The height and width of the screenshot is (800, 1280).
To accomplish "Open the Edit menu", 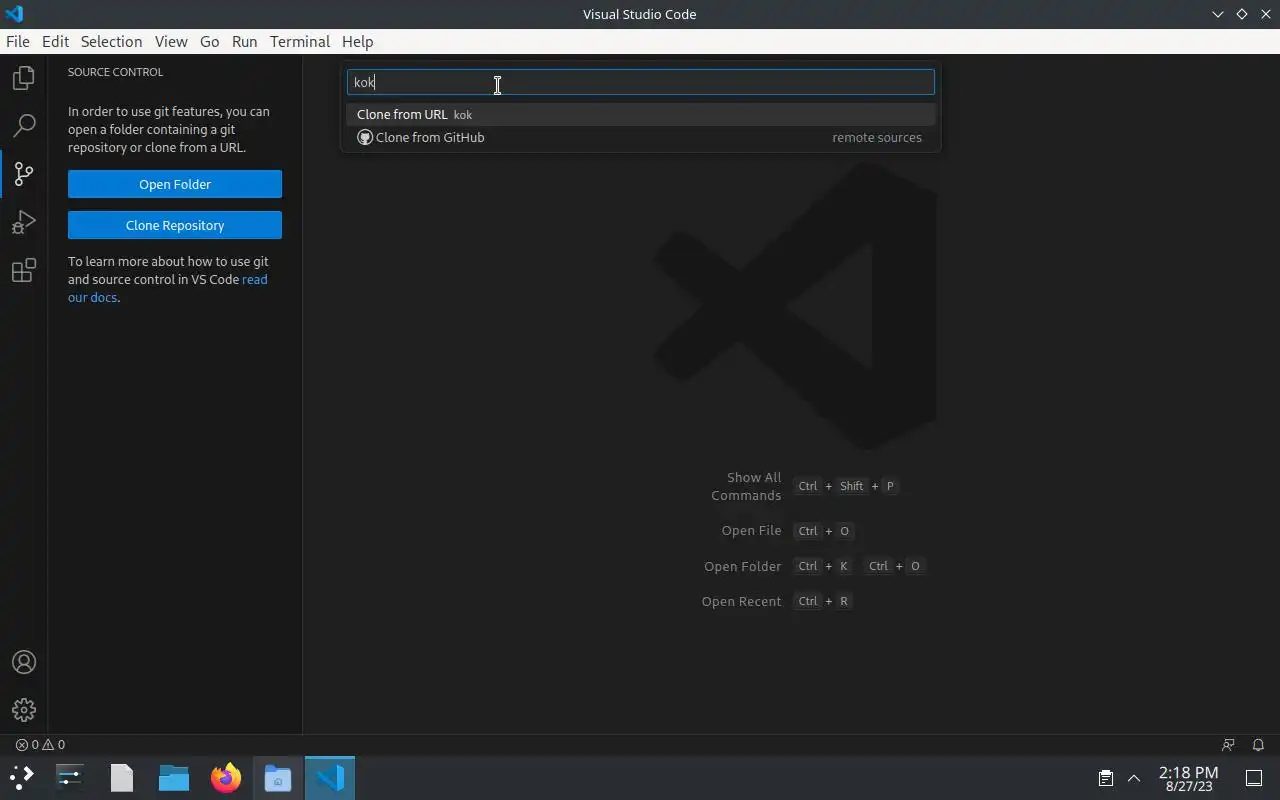I will pyautogui.click(x=55, y=41).
